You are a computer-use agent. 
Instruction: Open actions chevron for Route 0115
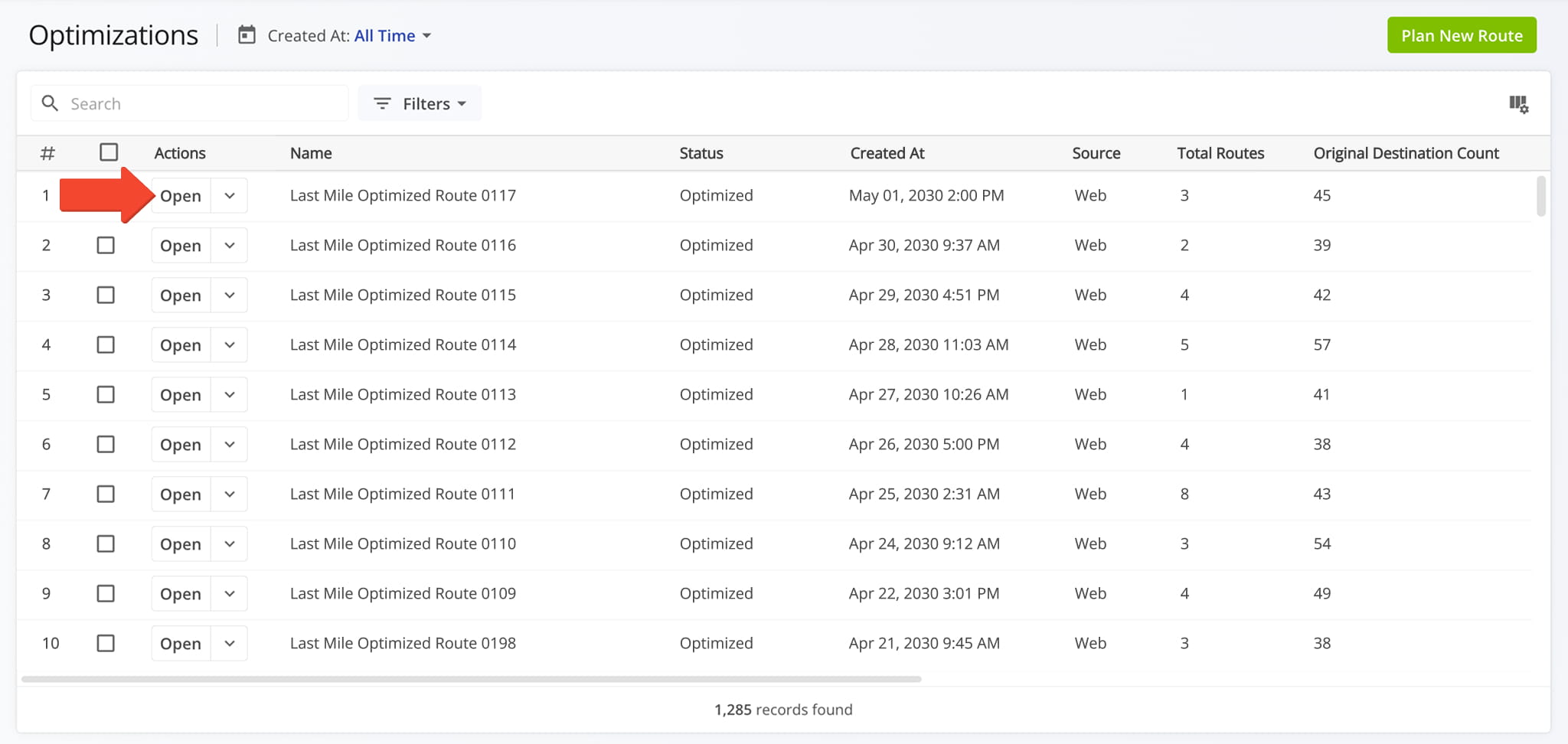[230, 295]
